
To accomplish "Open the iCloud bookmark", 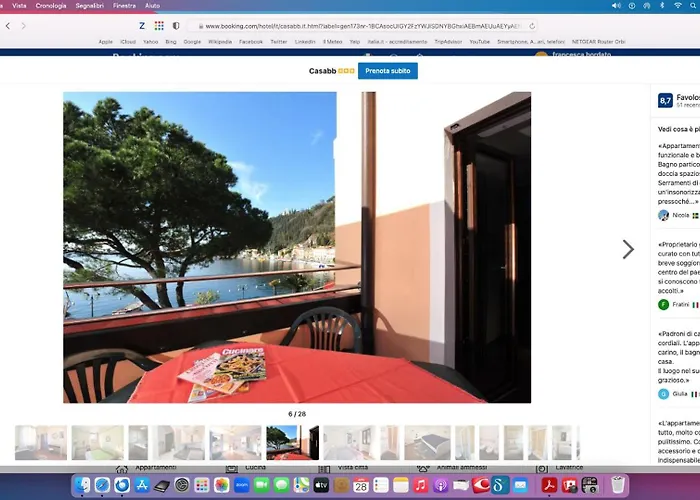I will click(x=128, y=42).
